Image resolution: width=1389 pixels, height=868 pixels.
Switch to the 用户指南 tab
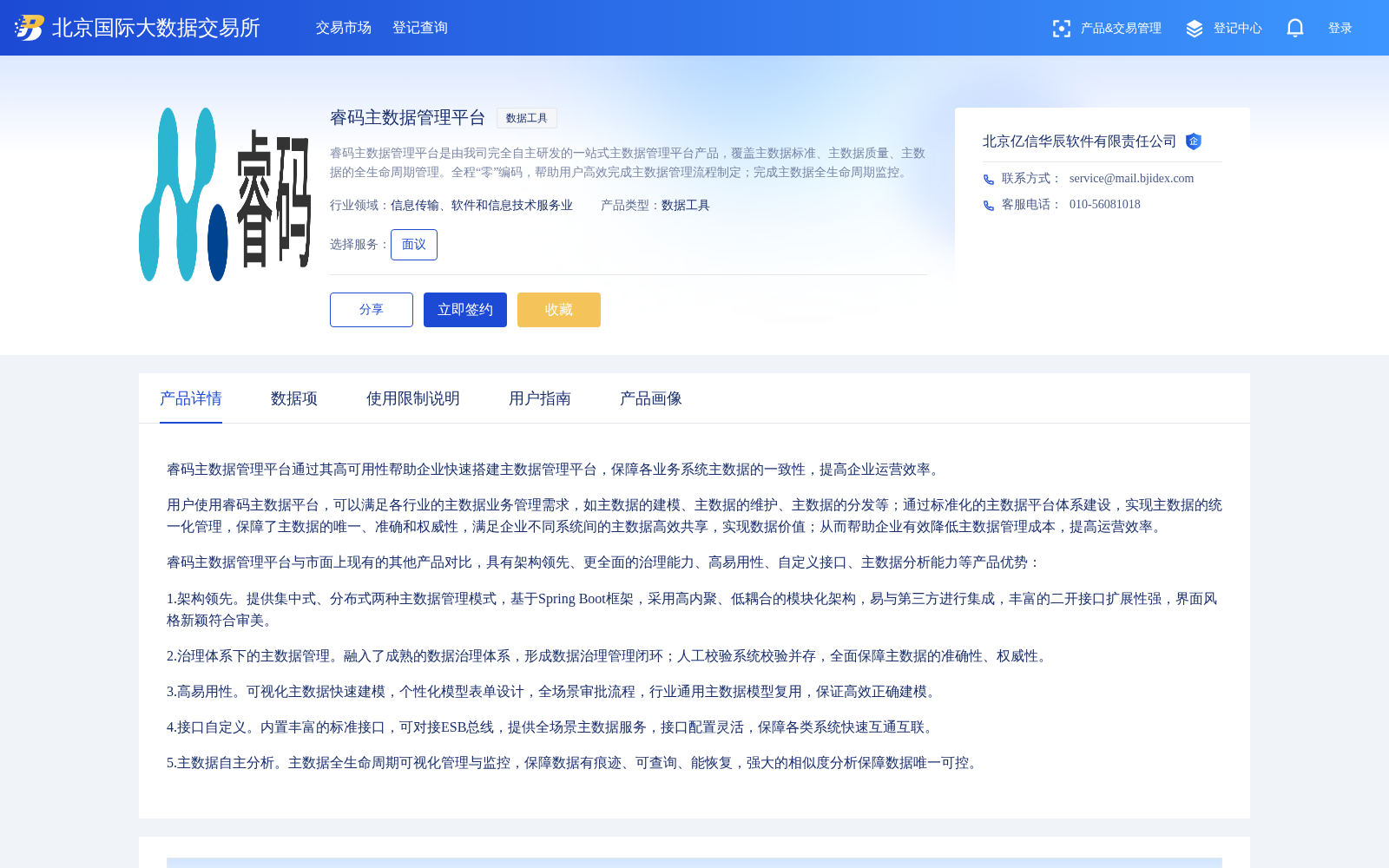(x=540, y=398)
